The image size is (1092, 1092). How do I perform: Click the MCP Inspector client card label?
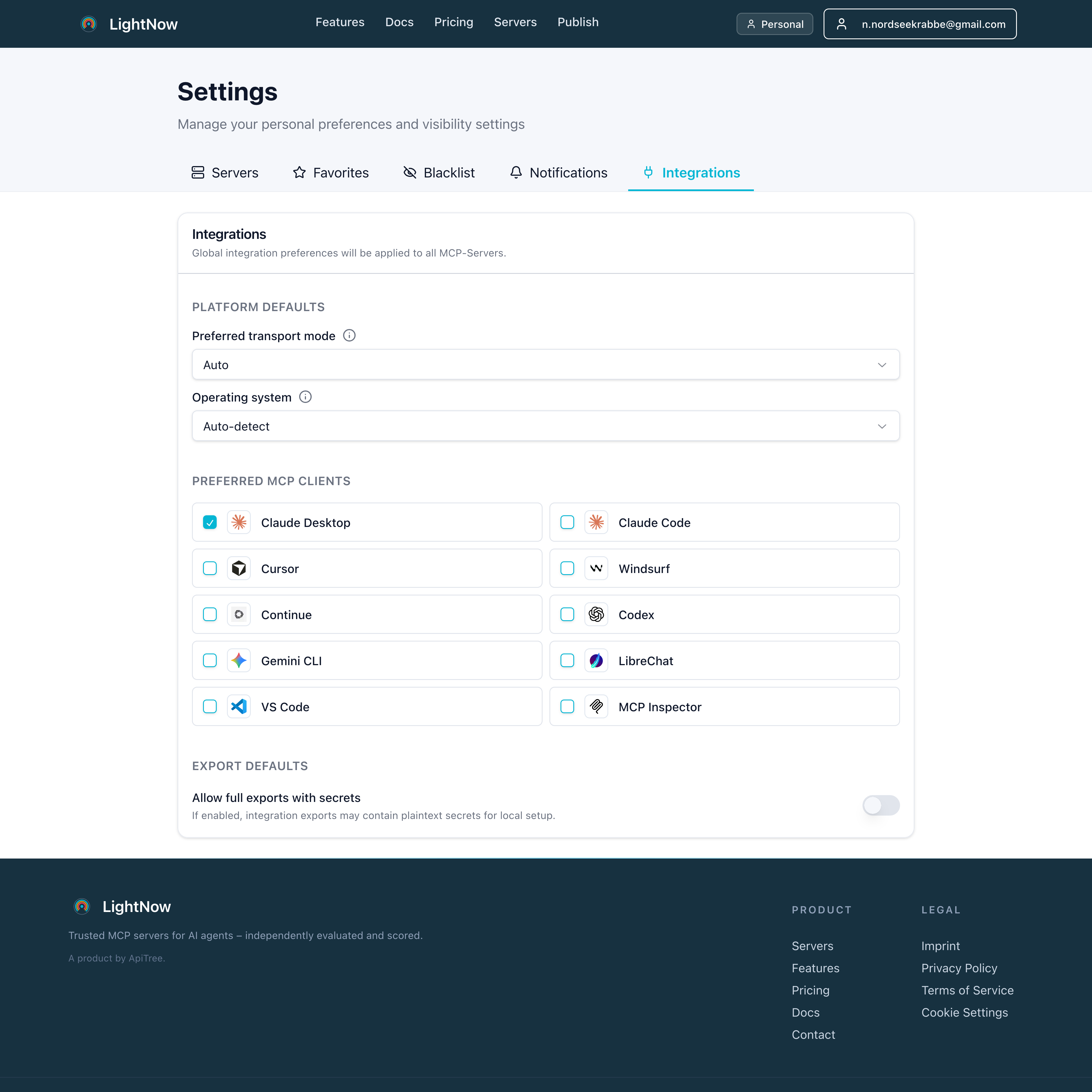pos(660,707)
